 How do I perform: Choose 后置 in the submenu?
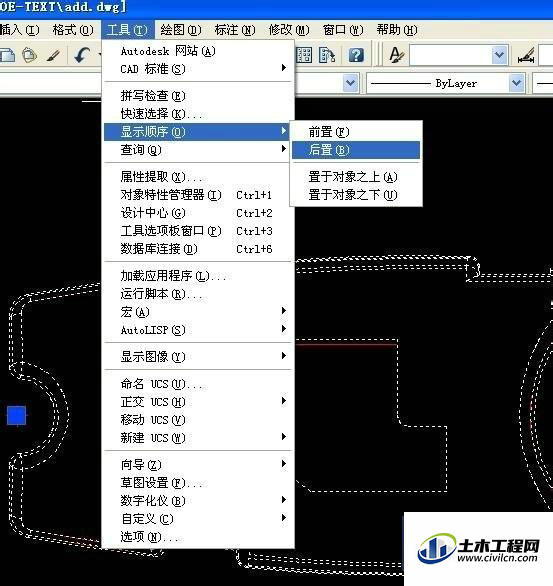[356, 149]
